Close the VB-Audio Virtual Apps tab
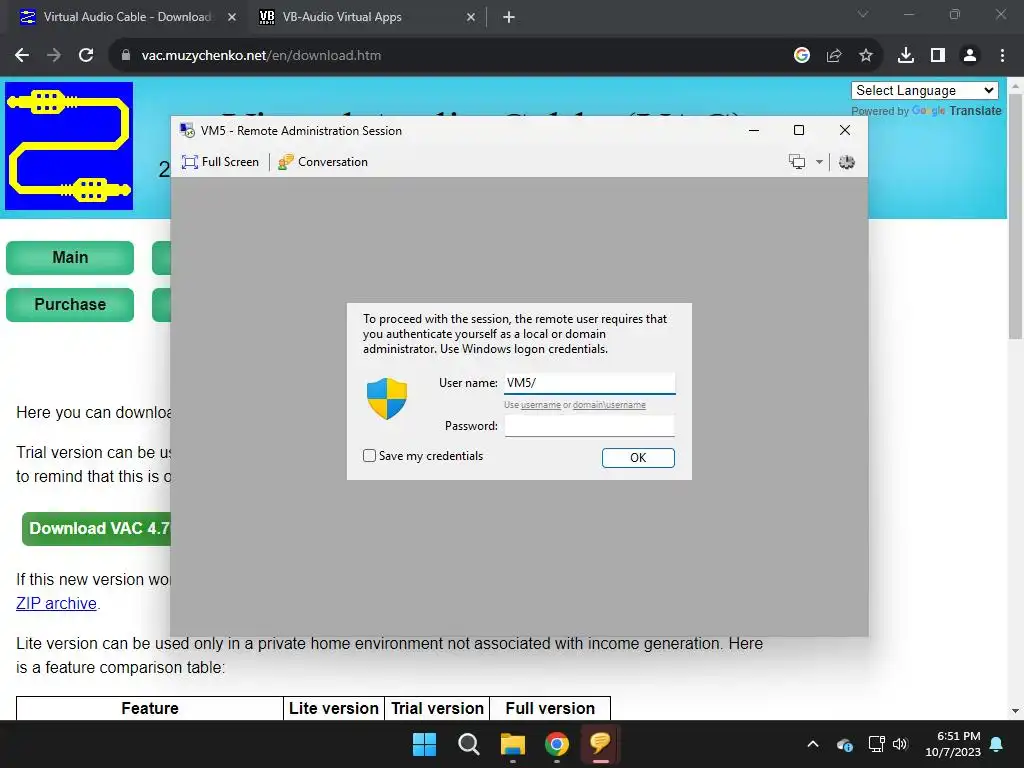The width and height of the screenshot is (1024, 768). [471, 17]
